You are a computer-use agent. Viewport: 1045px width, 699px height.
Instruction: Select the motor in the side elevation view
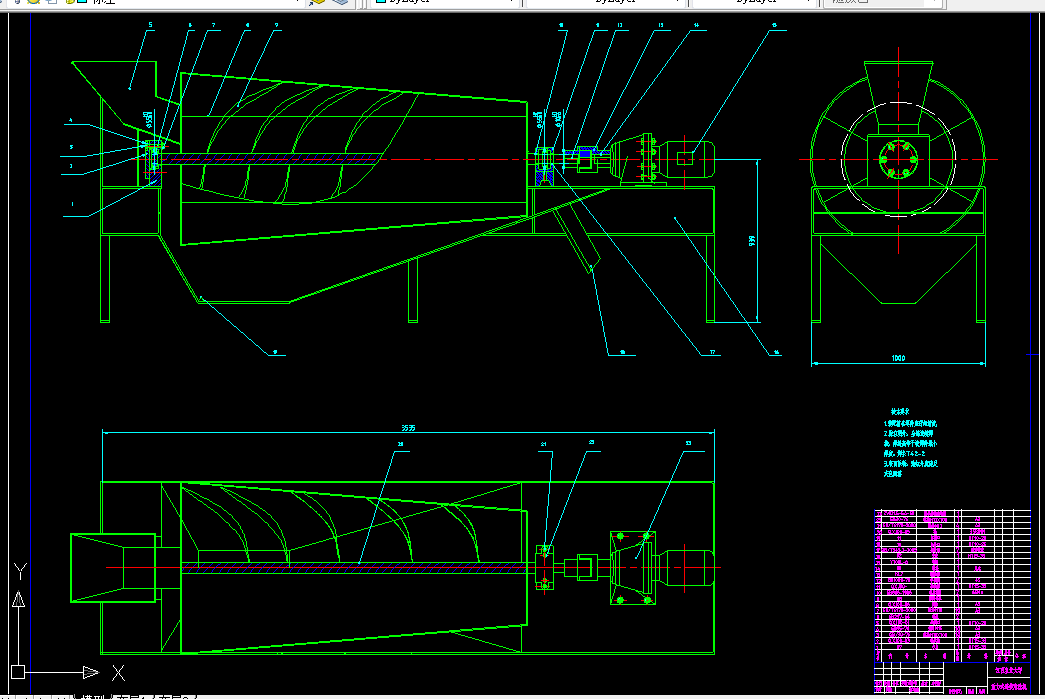click(688, 159)
